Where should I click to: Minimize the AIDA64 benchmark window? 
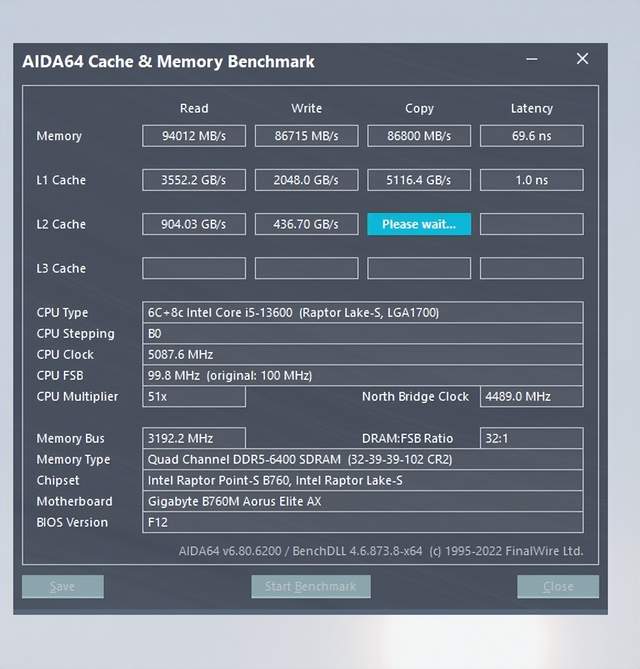pyautogui.click(x=532, y=59)
